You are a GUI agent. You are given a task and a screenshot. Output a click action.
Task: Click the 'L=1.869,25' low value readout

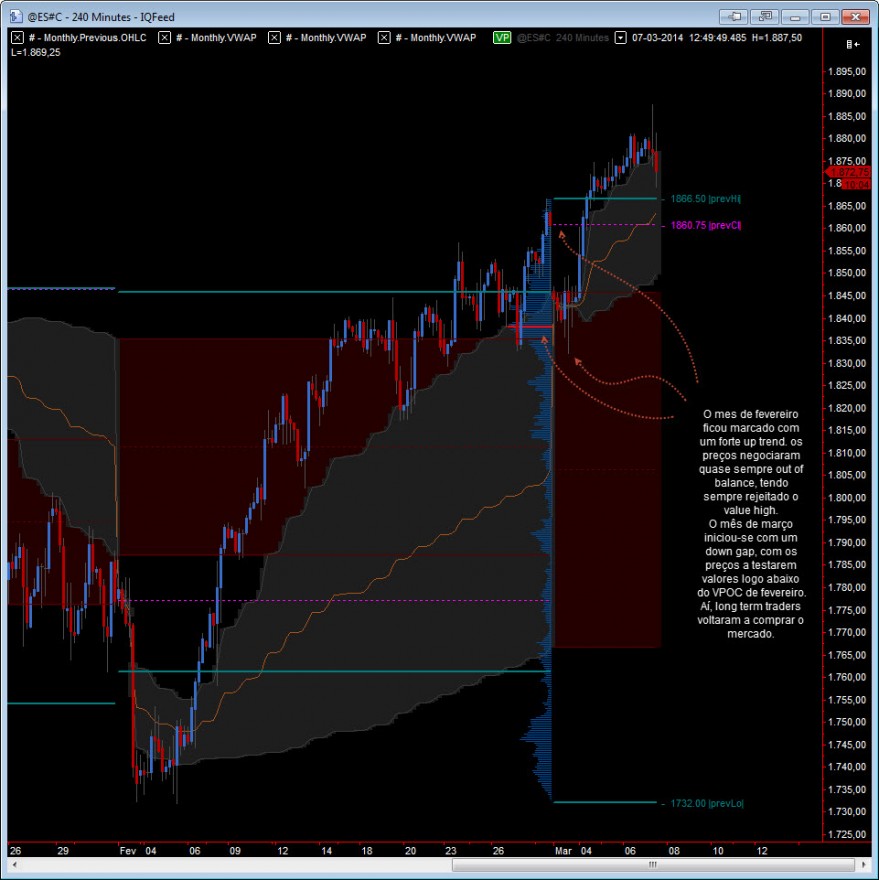tap(35, 52)
